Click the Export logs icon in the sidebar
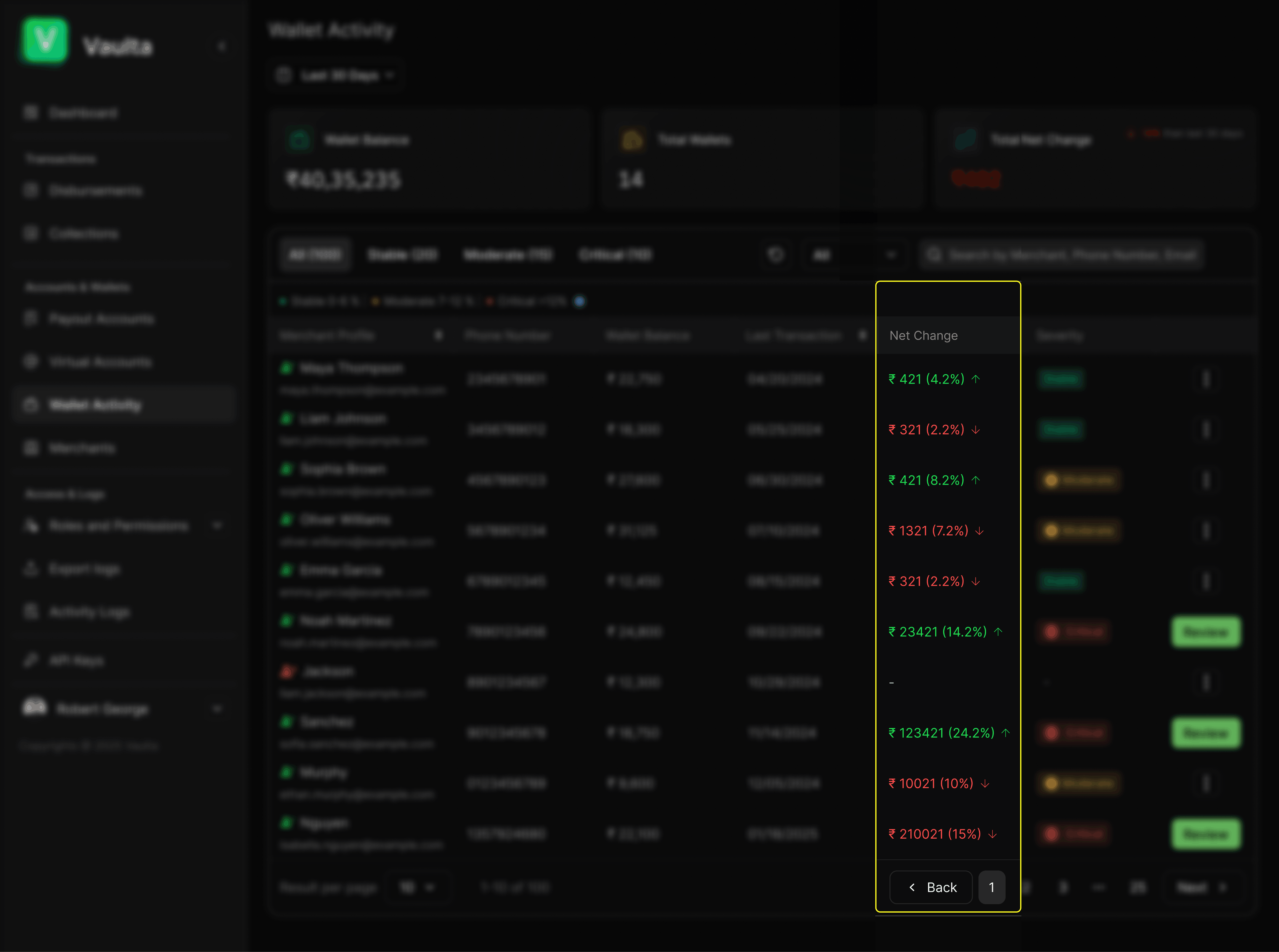The image size is (1279, 952). click(x=31, y=569)
